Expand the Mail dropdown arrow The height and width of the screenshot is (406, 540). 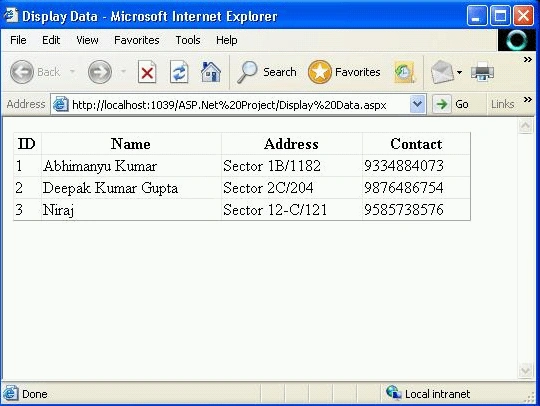459,72
